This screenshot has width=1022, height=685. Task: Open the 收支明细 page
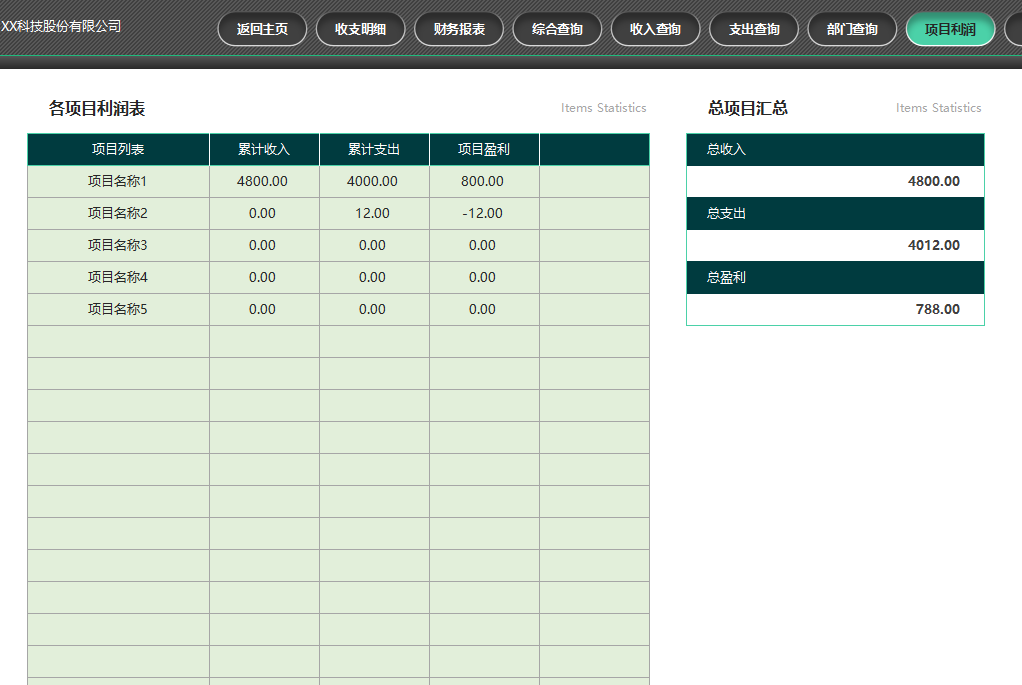point(360,29)
